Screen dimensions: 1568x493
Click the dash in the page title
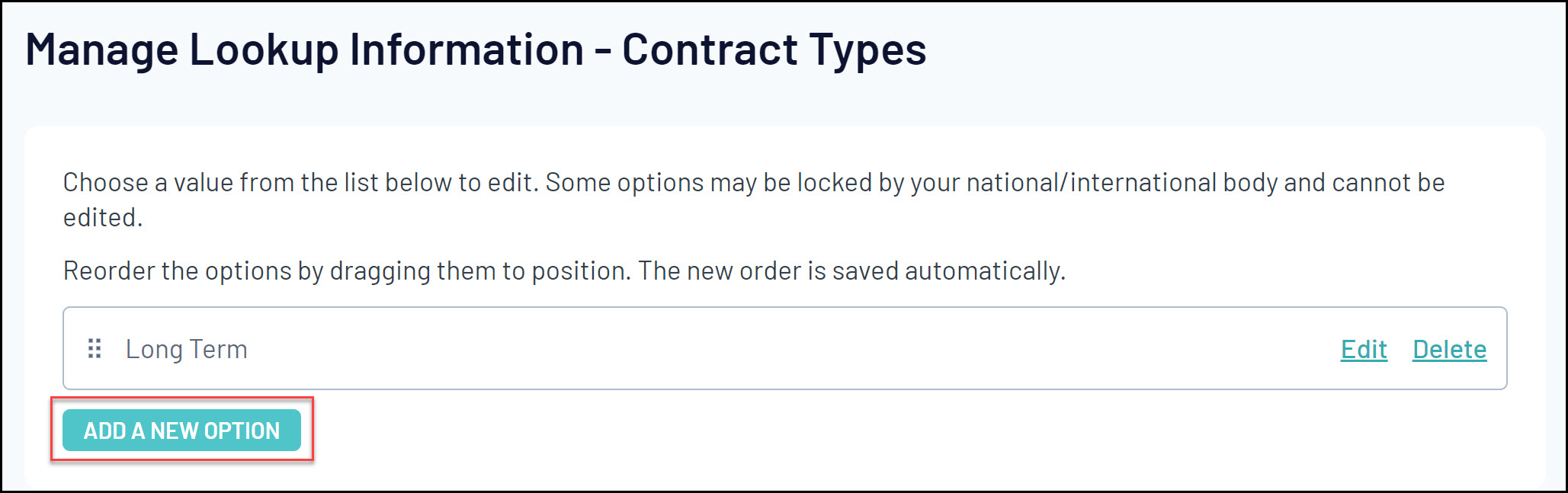(602, 52)
